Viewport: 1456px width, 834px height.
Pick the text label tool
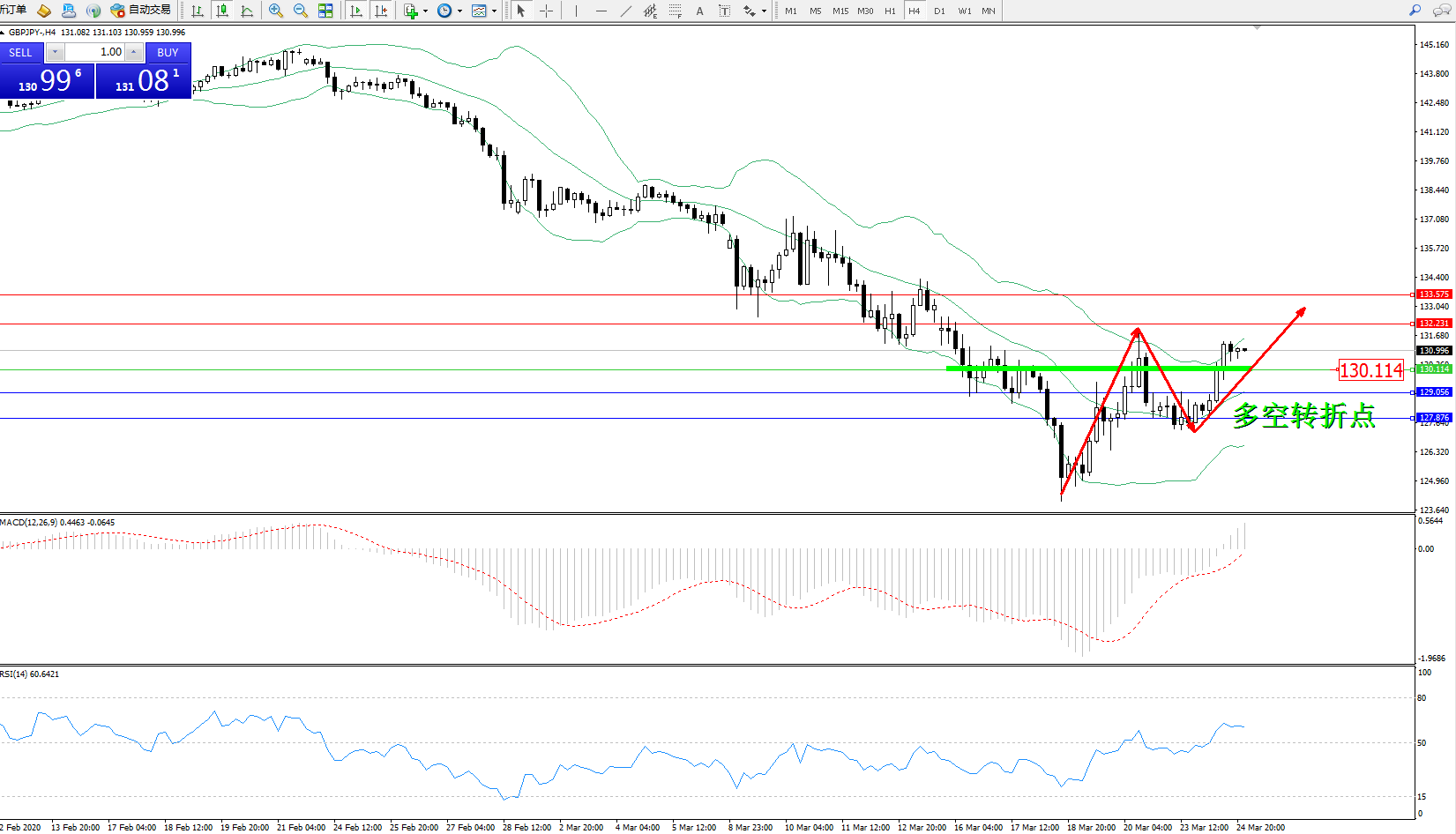tap(699, 11)
